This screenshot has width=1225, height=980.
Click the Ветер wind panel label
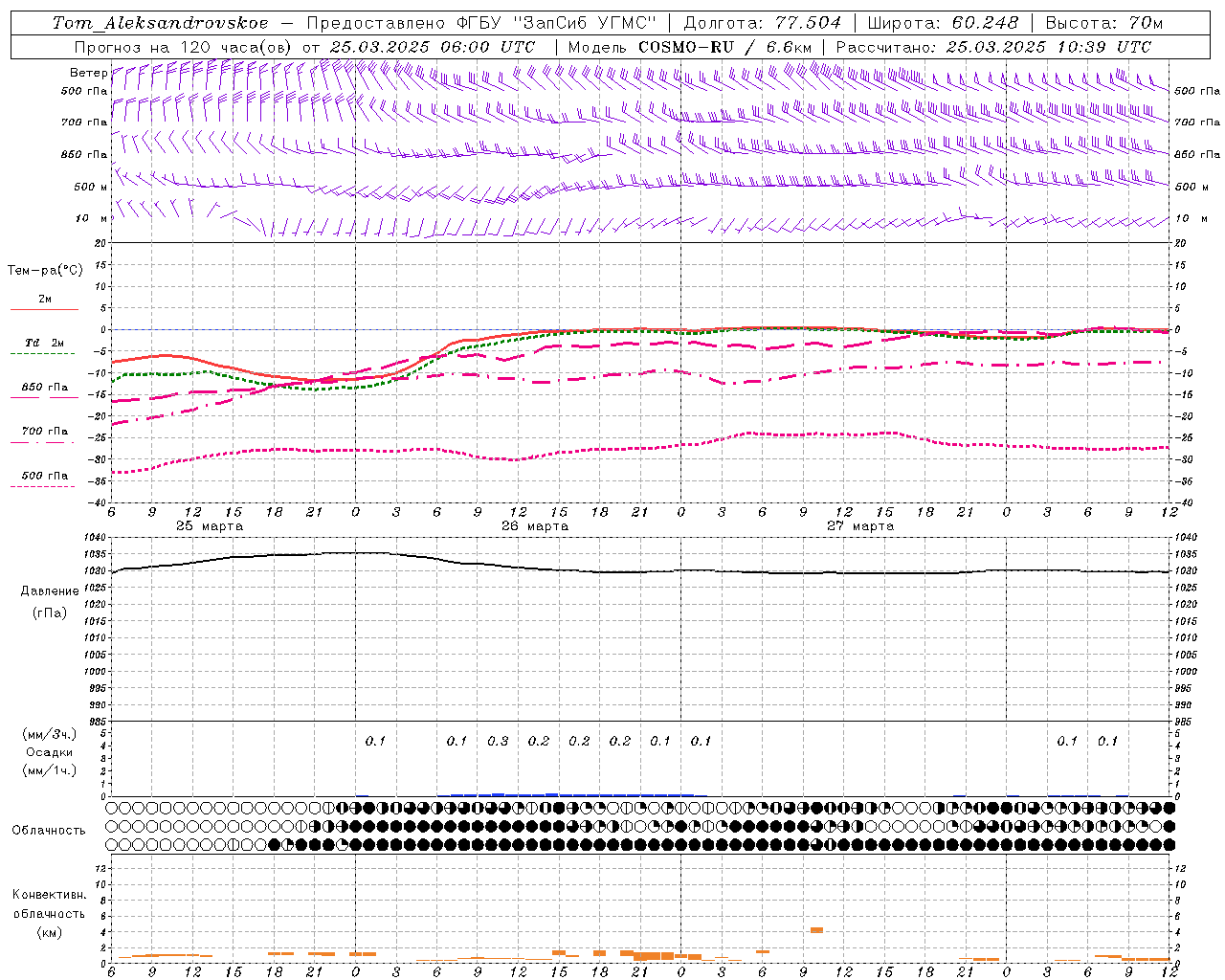89,73
